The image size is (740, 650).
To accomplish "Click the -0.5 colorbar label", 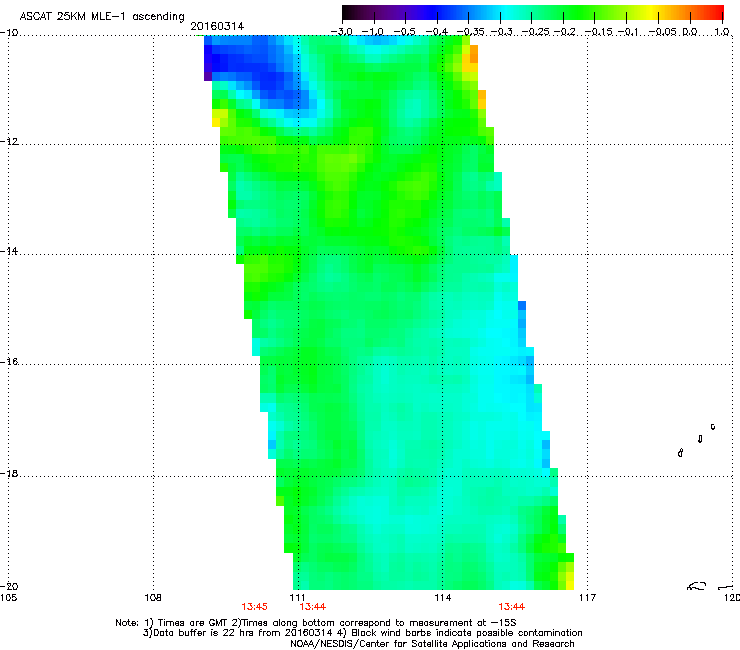I will click(404, 32).
